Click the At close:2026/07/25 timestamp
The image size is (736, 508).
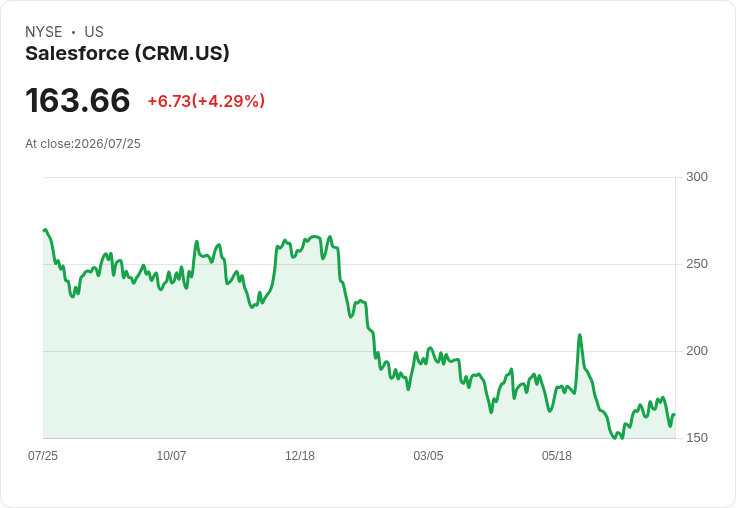coord(83,144)
